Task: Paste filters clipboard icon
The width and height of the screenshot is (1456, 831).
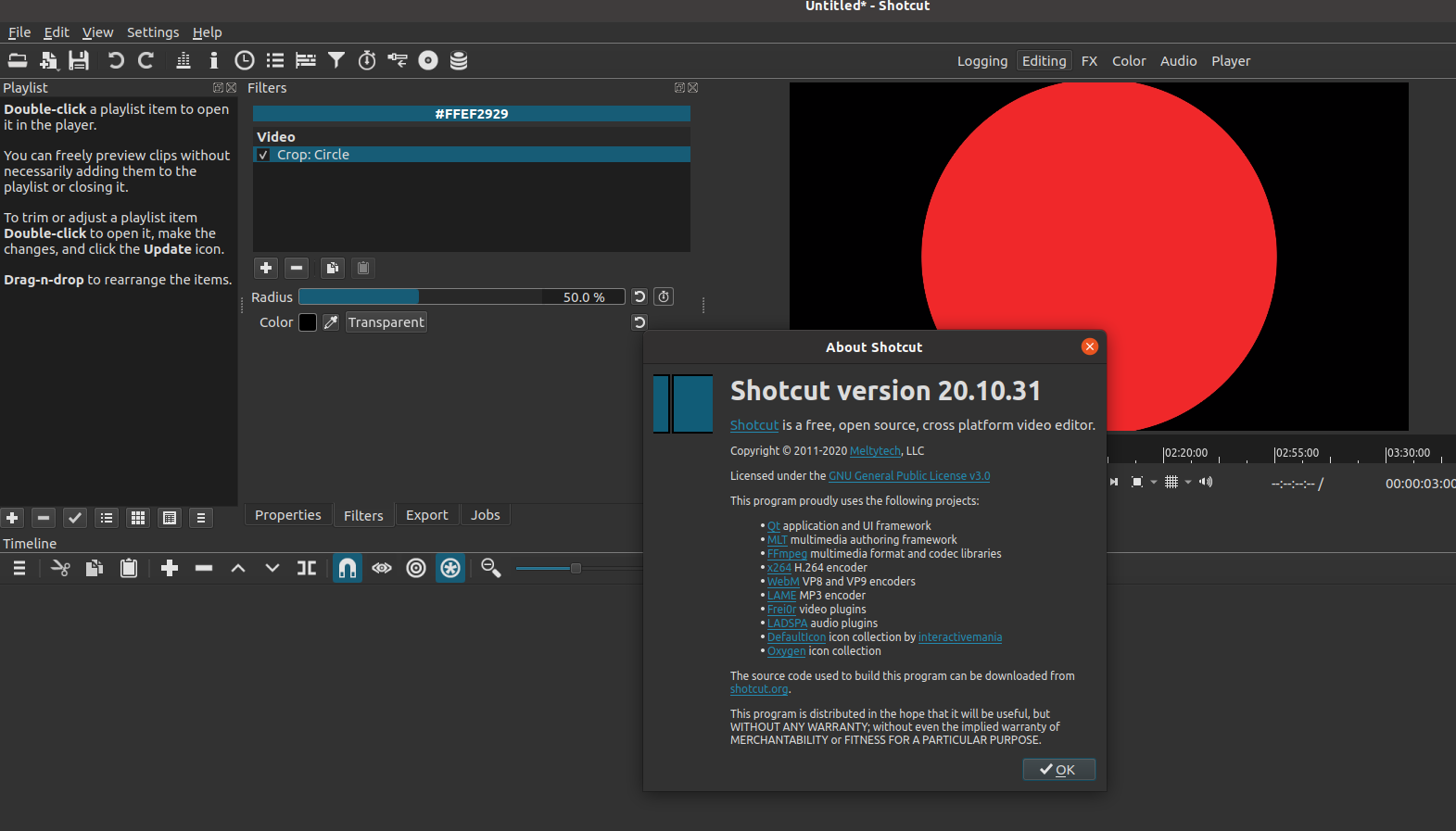Action: pyautogui.click(x=363, y=268)
